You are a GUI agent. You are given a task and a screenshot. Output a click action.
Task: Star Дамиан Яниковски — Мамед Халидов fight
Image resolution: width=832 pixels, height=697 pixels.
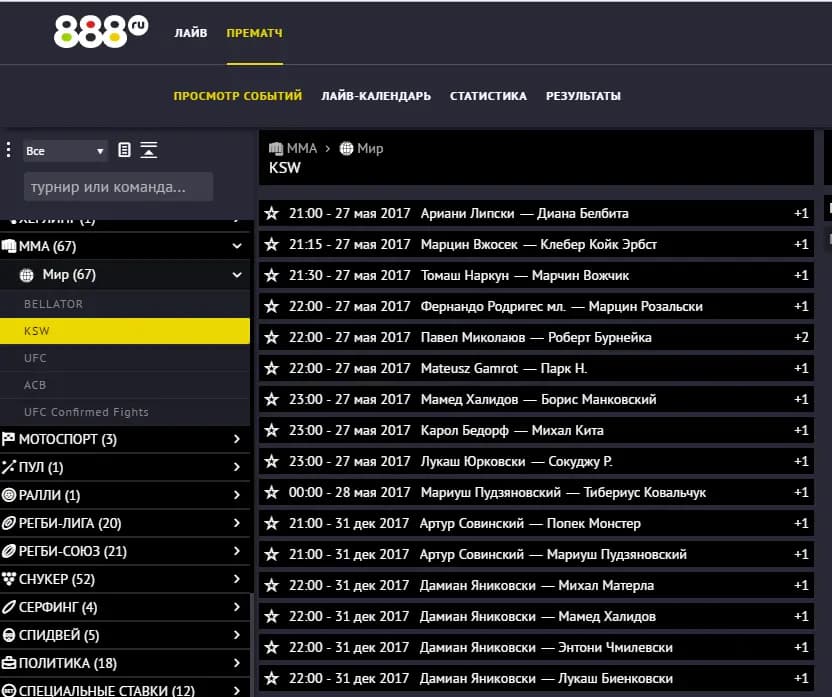(272, 616)
